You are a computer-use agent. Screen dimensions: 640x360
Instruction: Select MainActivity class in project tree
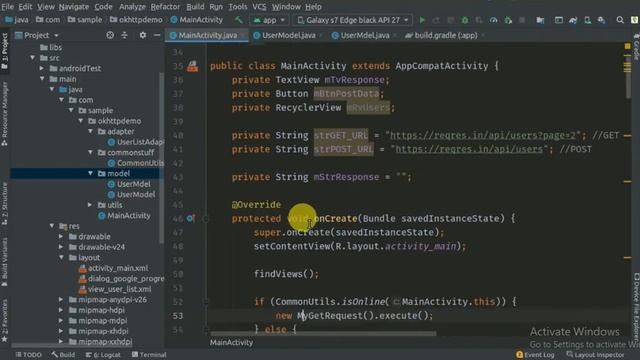124,216
